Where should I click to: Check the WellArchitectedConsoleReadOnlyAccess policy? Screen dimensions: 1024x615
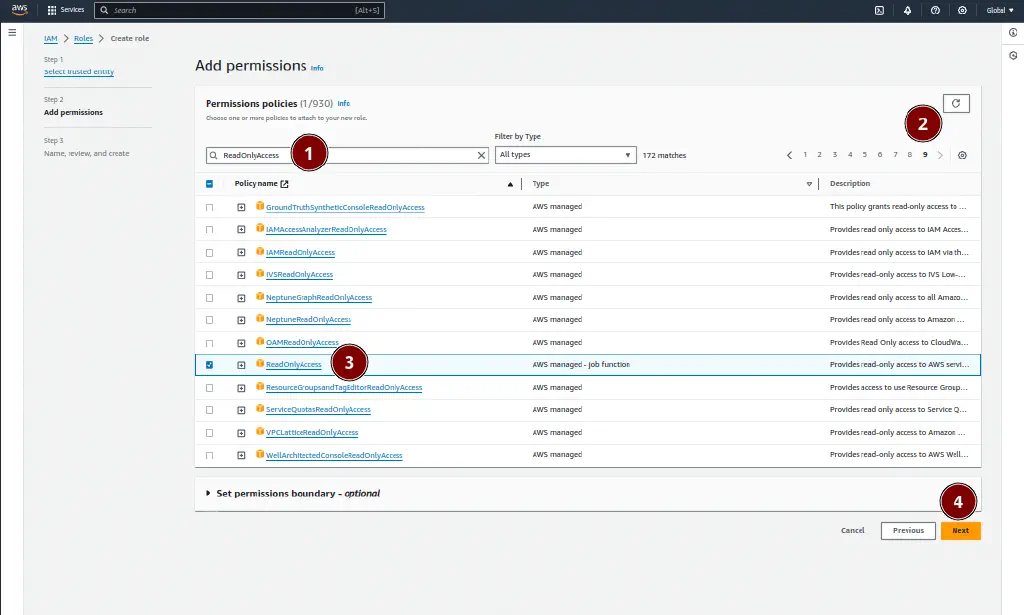pos(209,455)
